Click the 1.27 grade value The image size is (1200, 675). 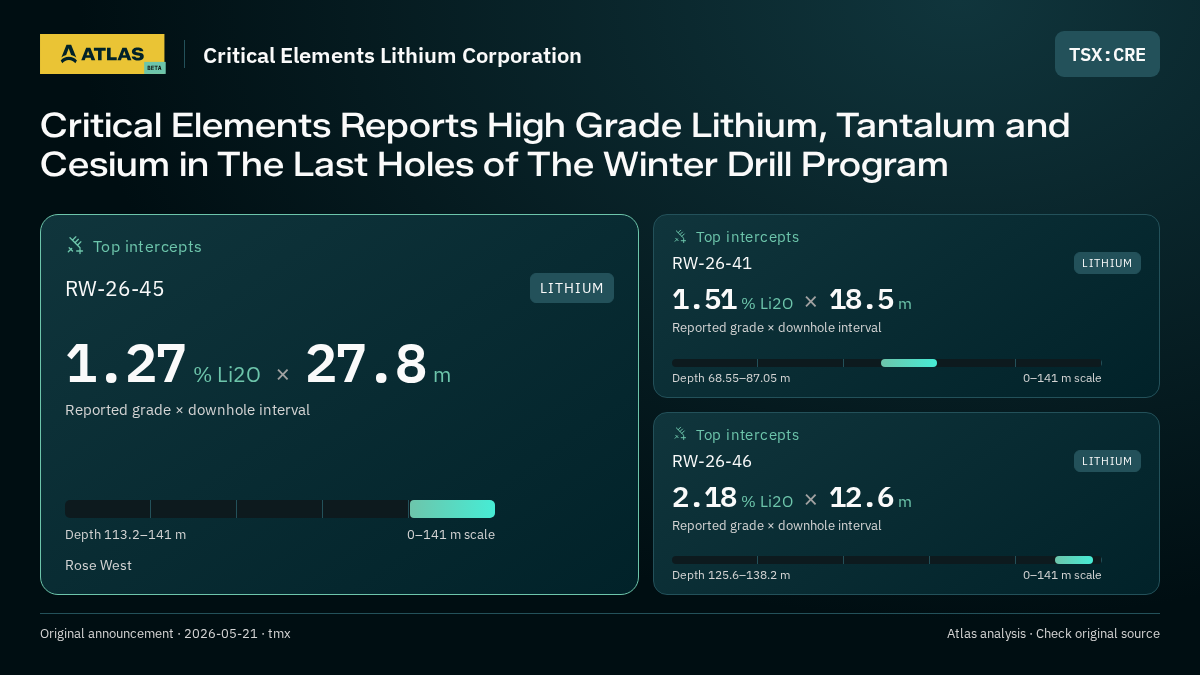click(x=126, y=364)
